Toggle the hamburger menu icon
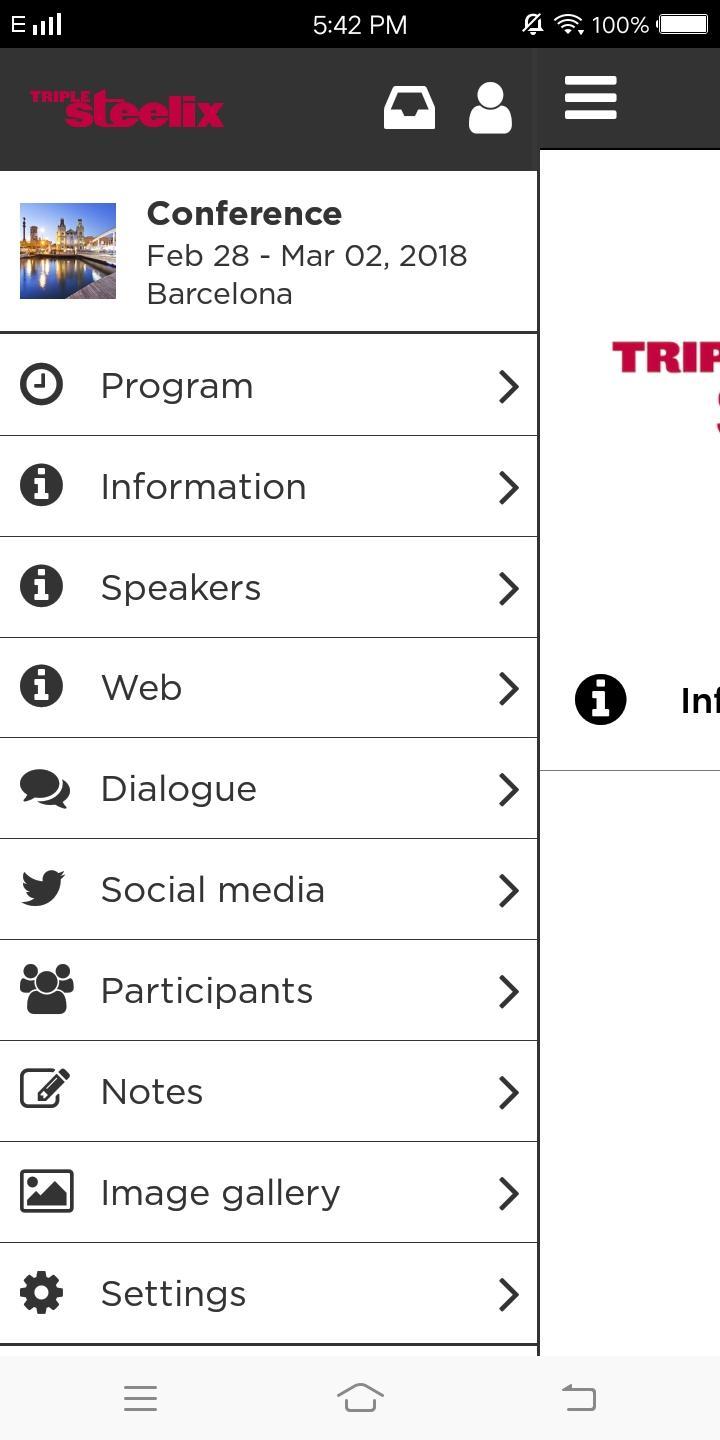The width and height of the screenshot is (720, 1440). [590, 98]
